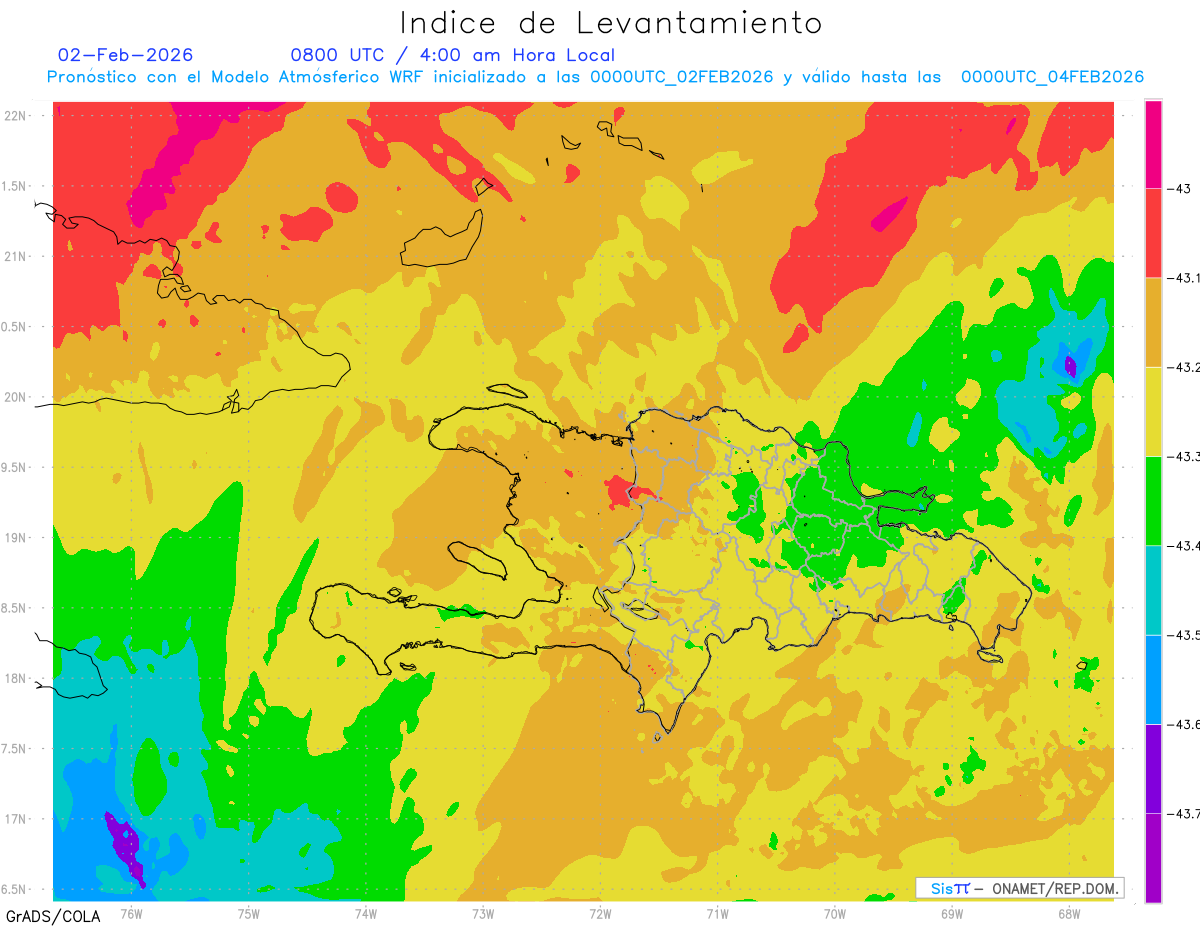Click the "76W" longitude label

[131, 913]
